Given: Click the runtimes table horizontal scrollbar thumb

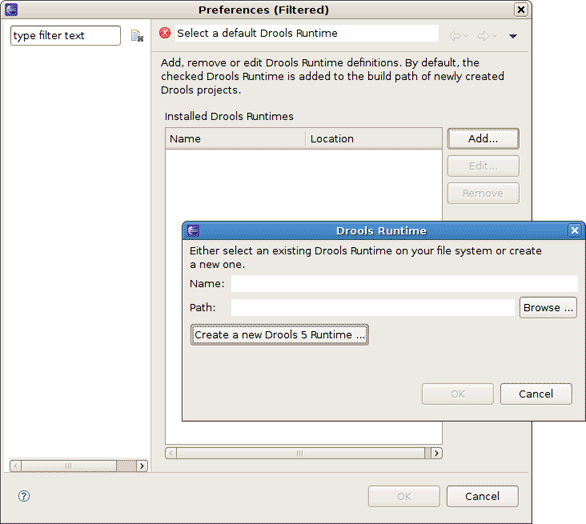Looking at the screenshot, I should click(301, 453).
